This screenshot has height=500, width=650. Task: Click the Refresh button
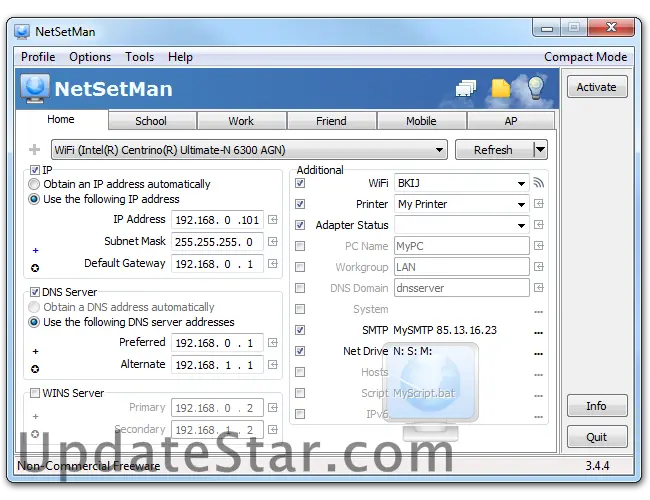pos(493,150)
